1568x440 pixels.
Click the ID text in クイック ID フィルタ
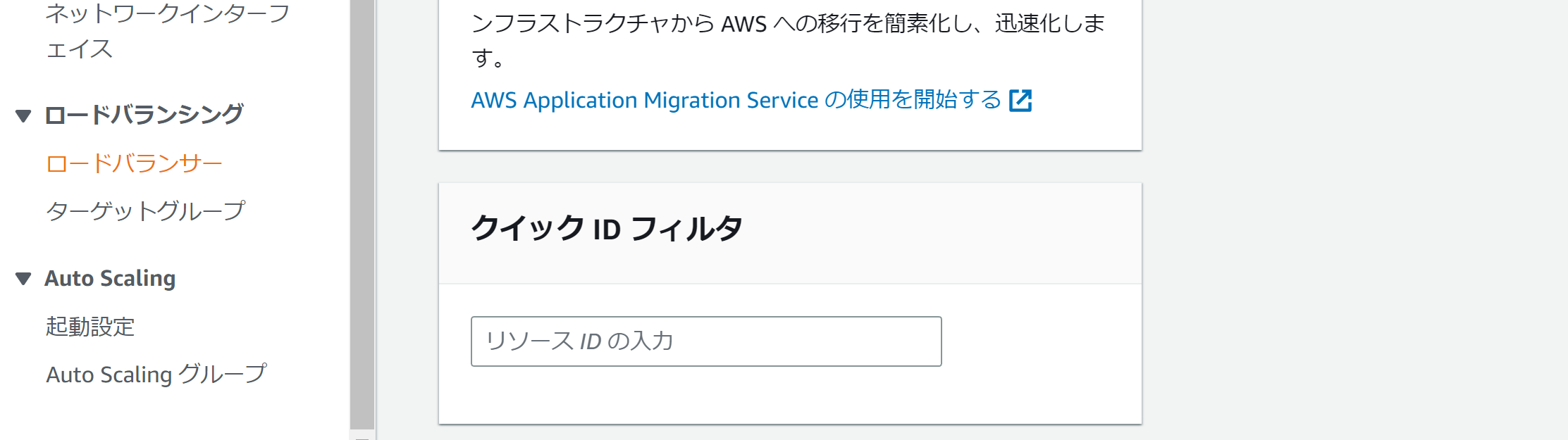(x=606, y=230)
